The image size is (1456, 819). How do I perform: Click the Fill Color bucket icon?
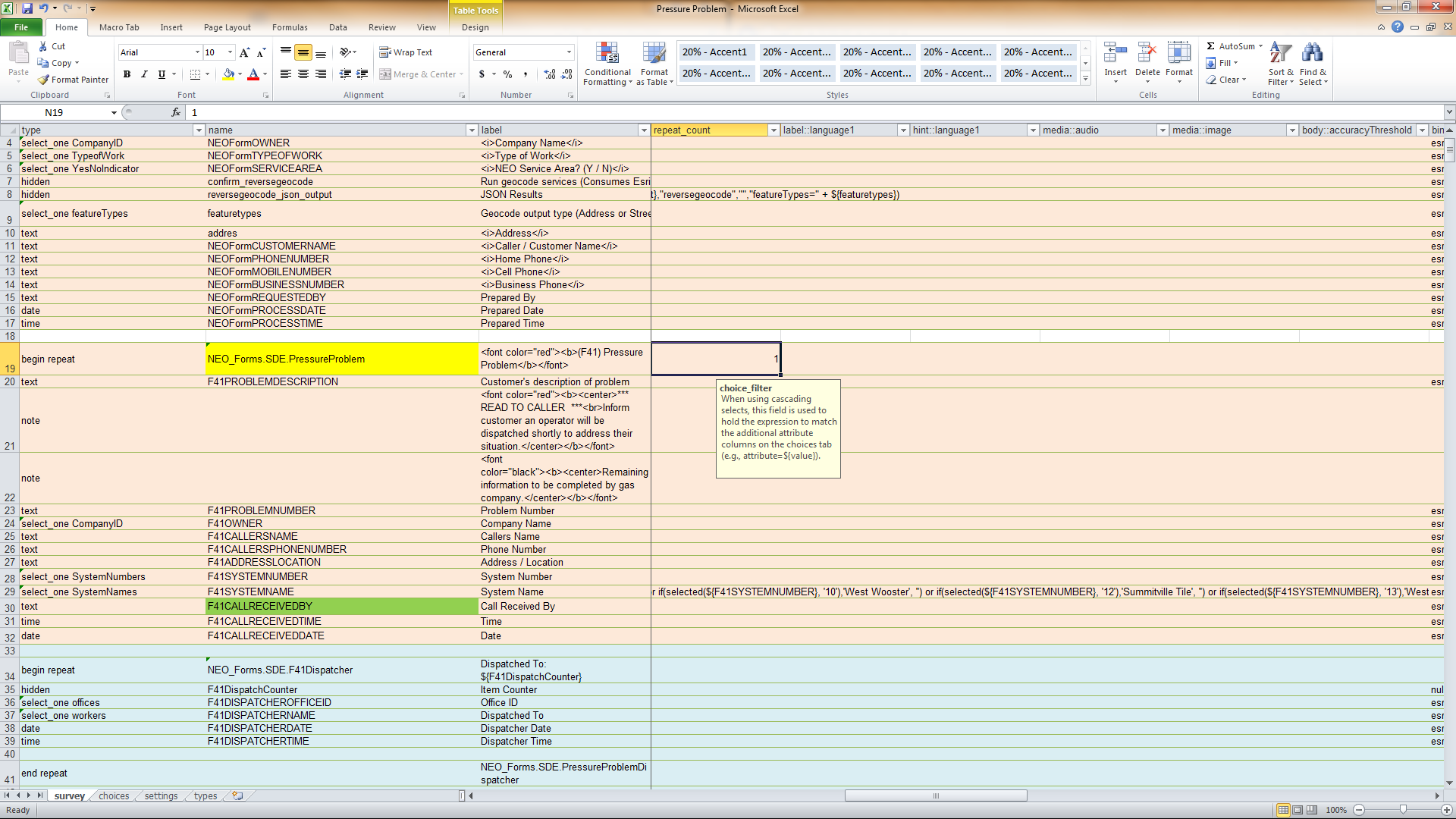tap(228, 74)
